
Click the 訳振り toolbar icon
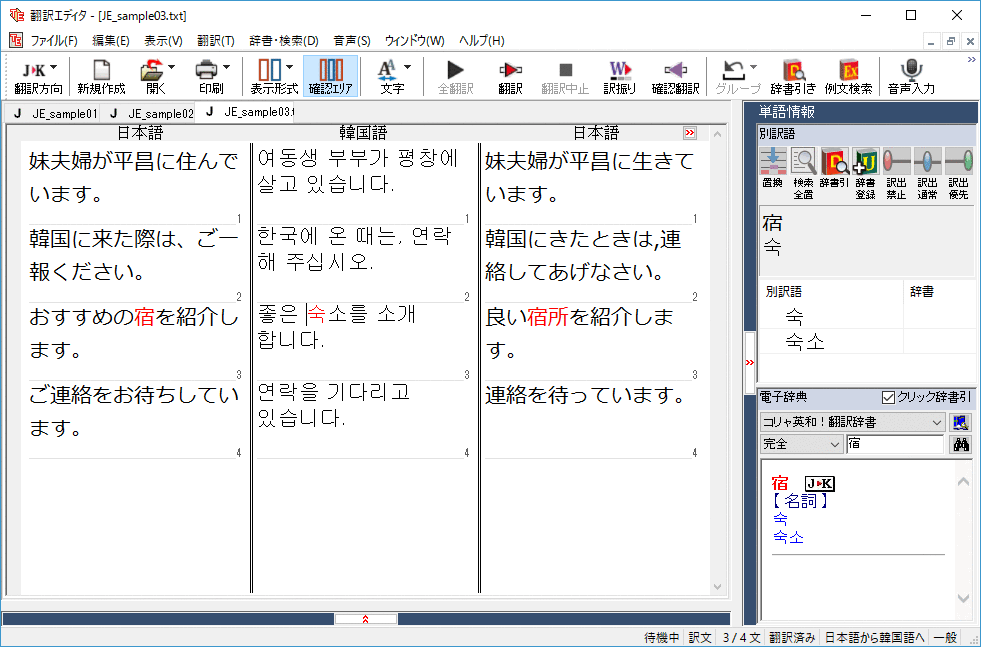[619, 76]
